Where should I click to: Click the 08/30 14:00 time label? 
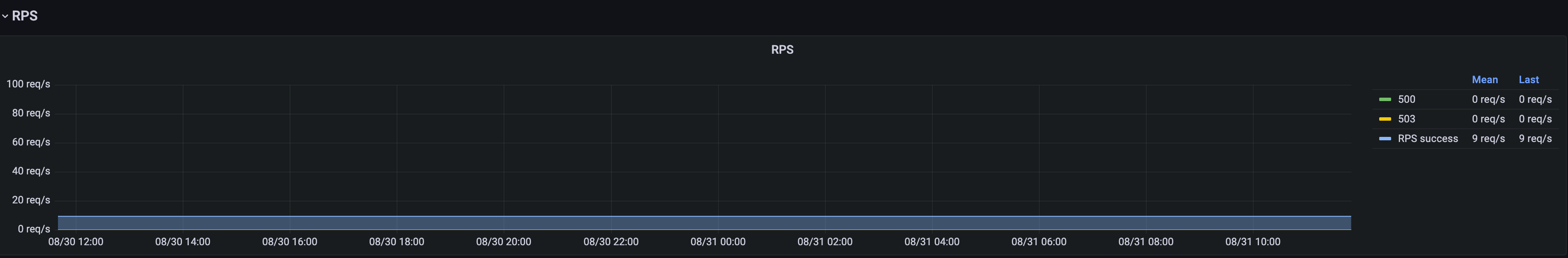[182, 241]
